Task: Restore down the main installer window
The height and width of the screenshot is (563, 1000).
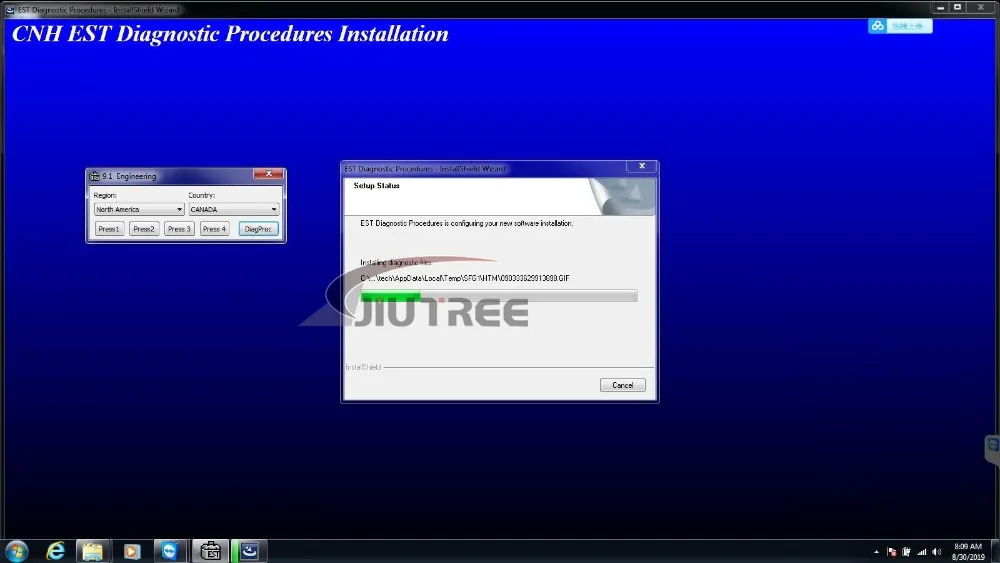Action: pyautogui.click(x=957, y=8)
